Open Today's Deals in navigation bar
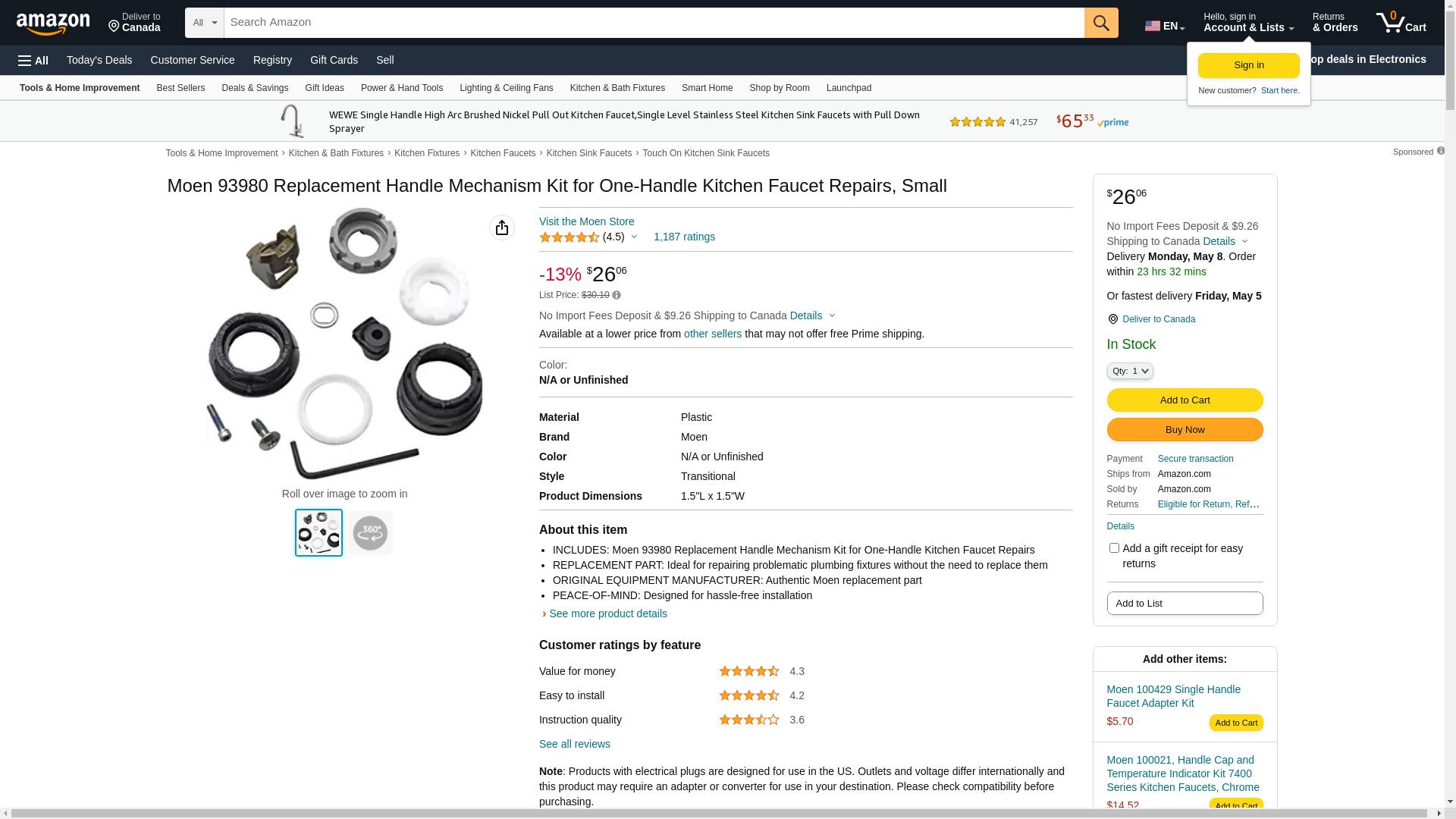The image size is (1456, 819). point(99,60)
